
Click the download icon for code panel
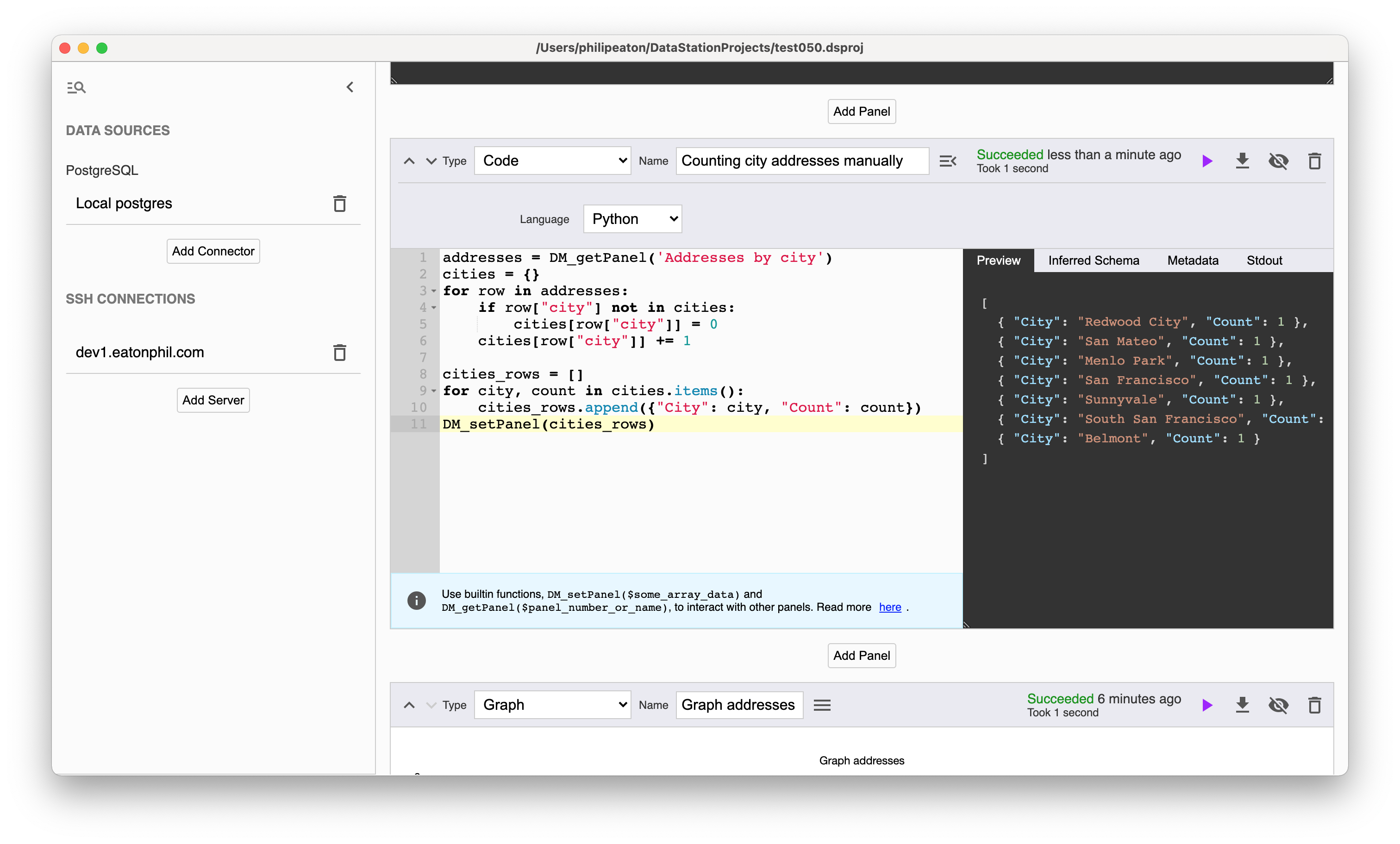(x=1243, y=161)
